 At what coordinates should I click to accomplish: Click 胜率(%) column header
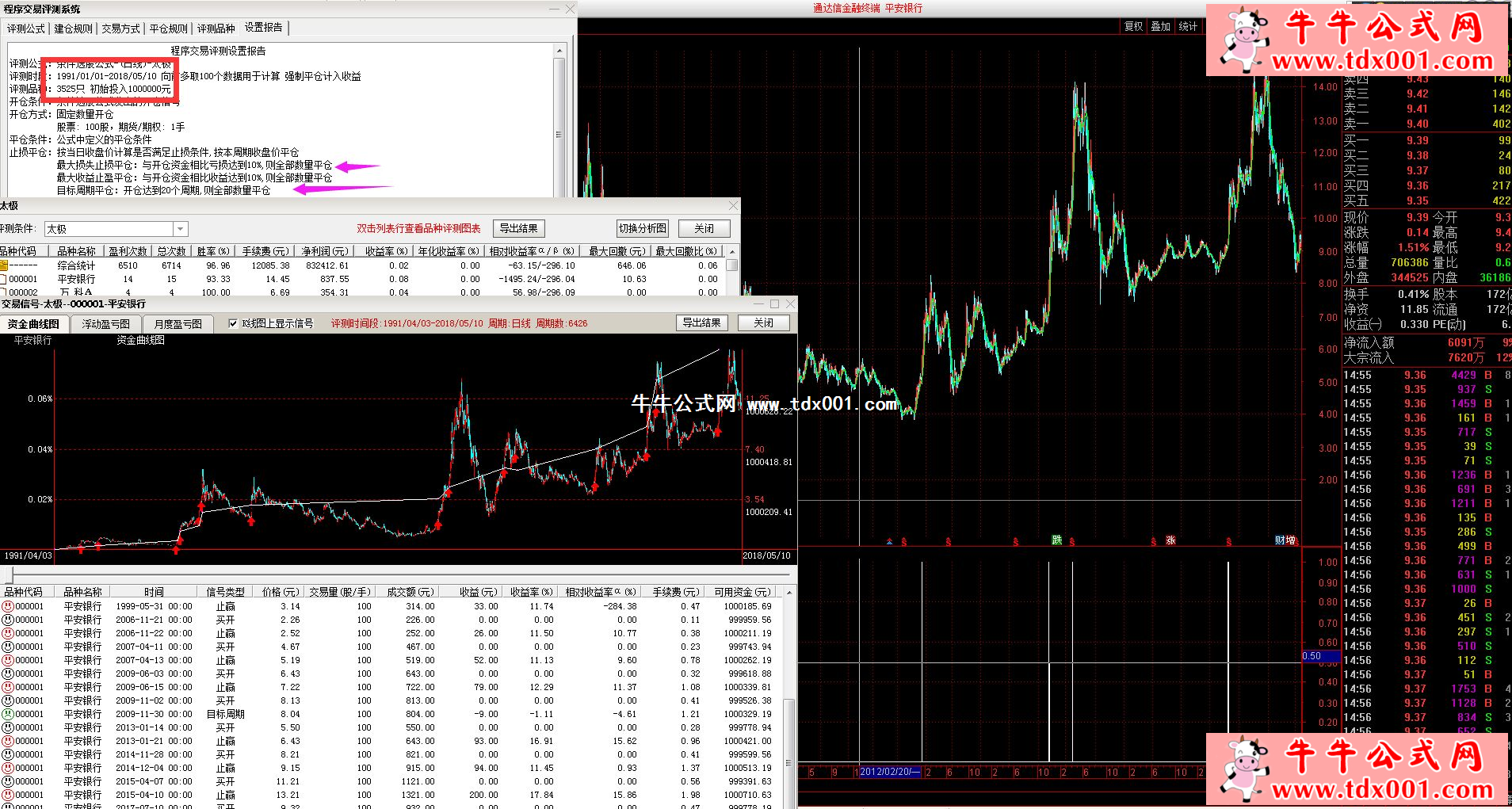pyautogui.click(x=213, y=251)
